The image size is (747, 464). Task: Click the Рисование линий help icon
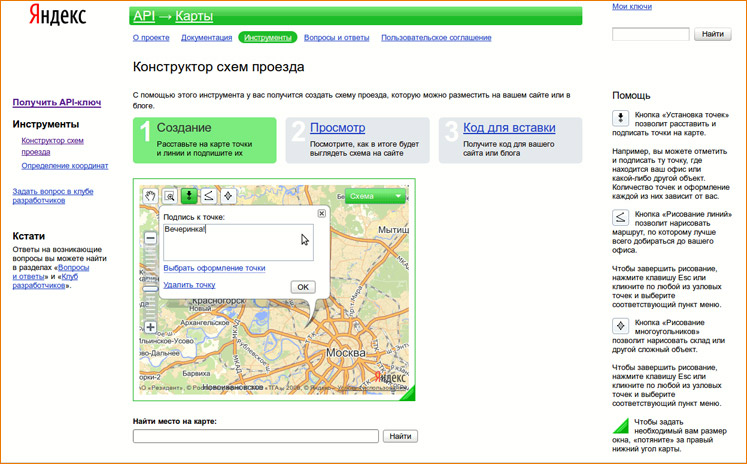point(620,218)
